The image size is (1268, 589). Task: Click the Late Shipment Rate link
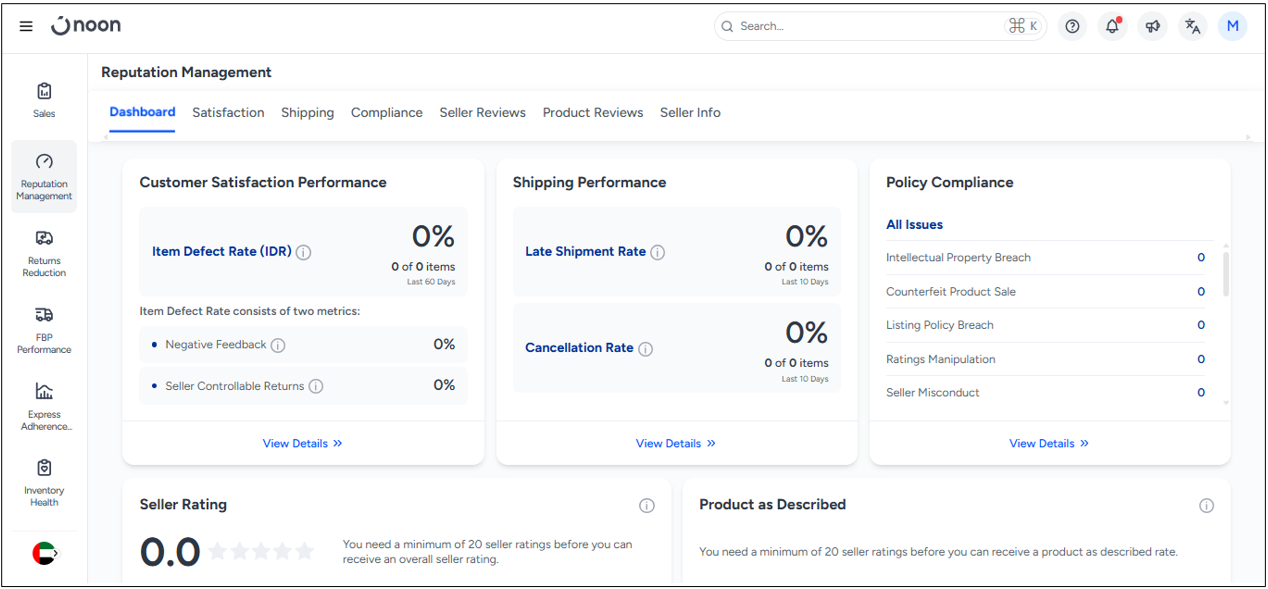pos(585,252)
